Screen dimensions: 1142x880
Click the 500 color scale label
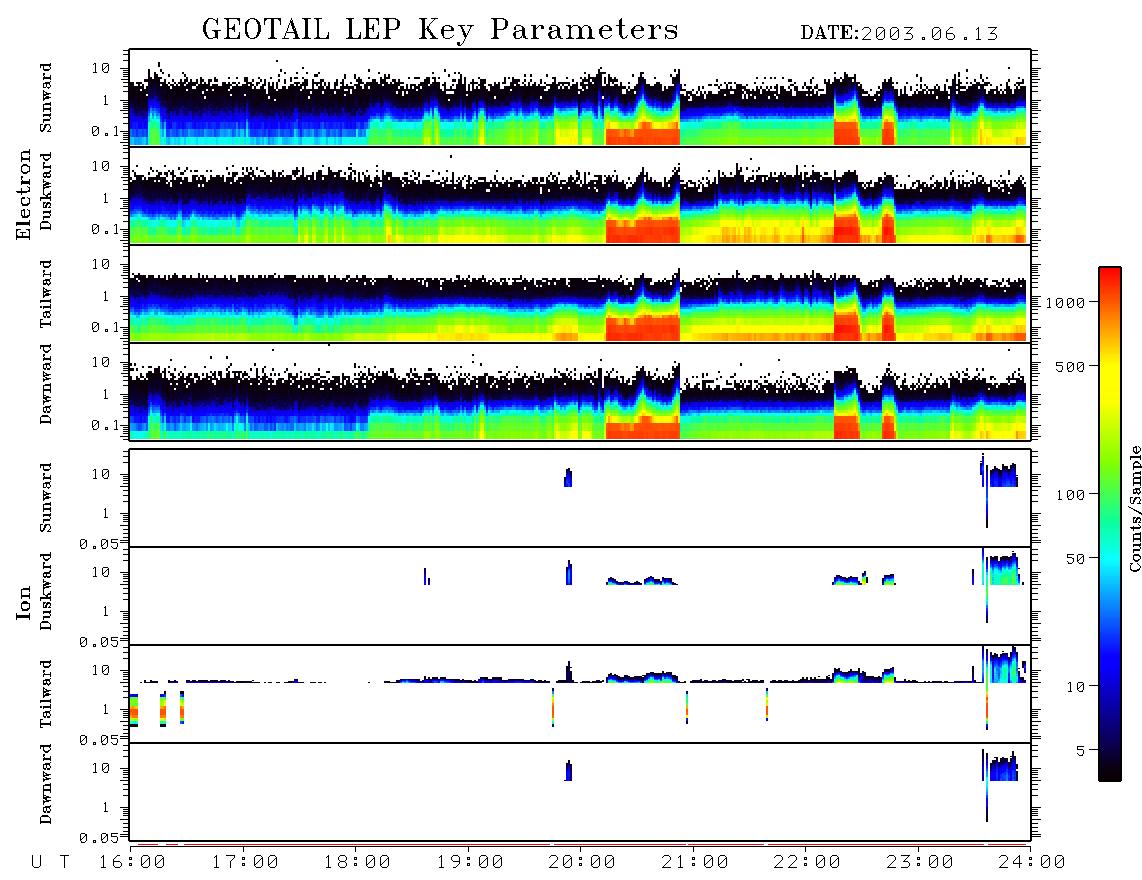pyautogui.click(x=1071, y=366)
